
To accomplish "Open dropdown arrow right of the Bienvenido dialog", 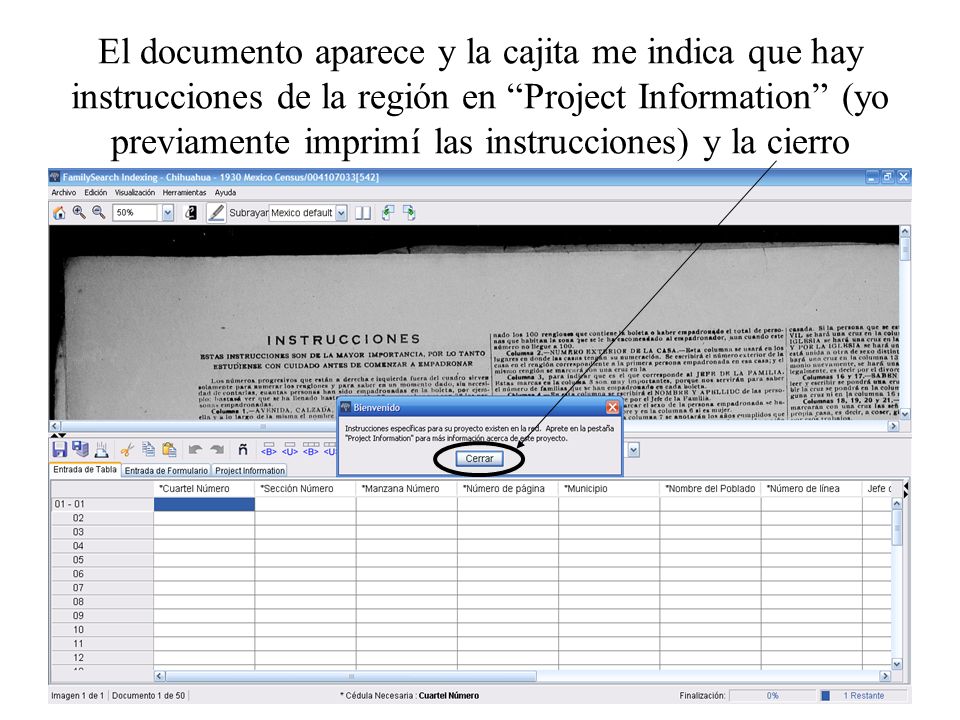I will click(634, 451).
